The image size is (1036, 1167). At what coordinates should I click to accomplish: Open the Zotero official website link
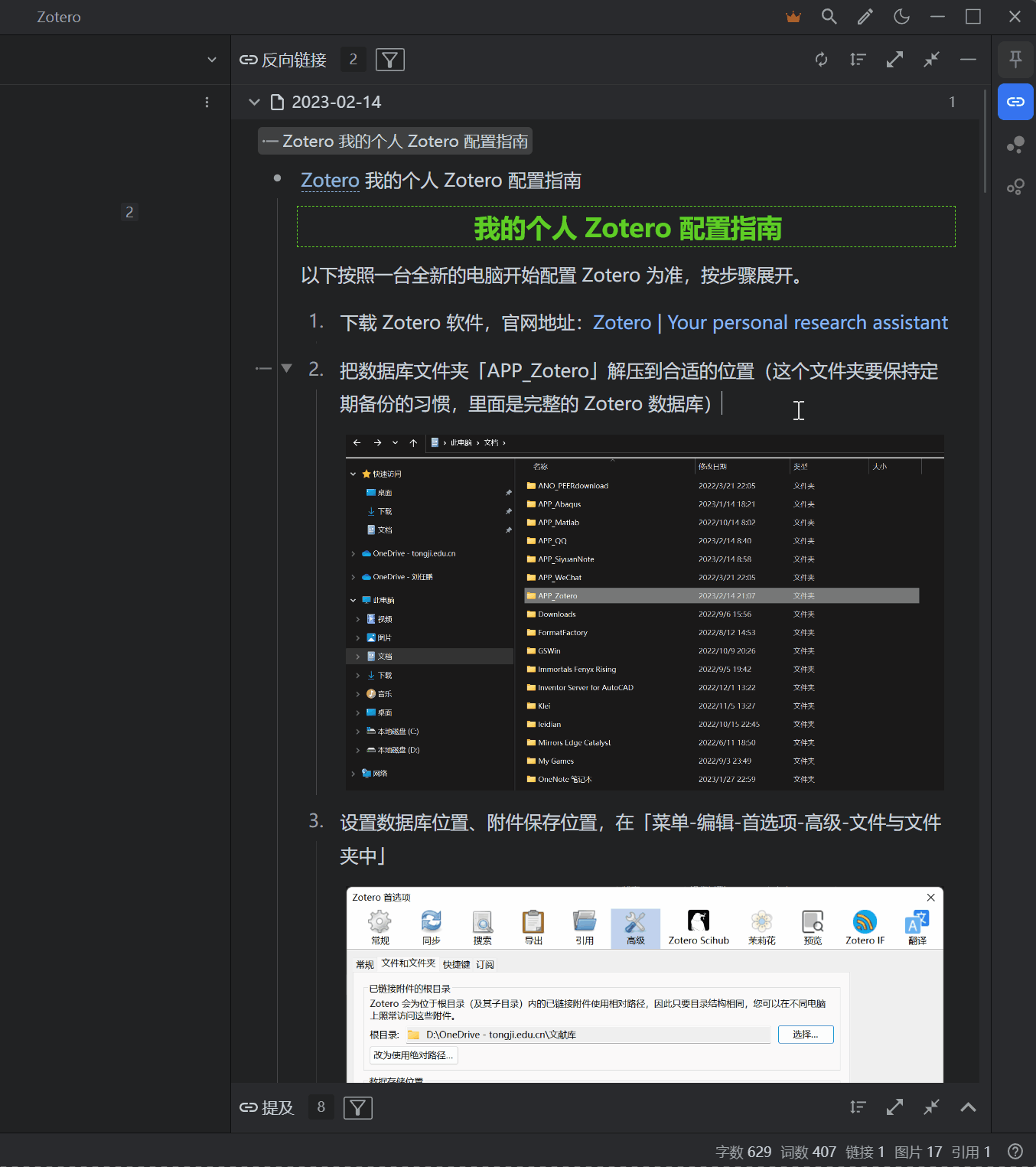pyautogui.click(x=770, y=322)
